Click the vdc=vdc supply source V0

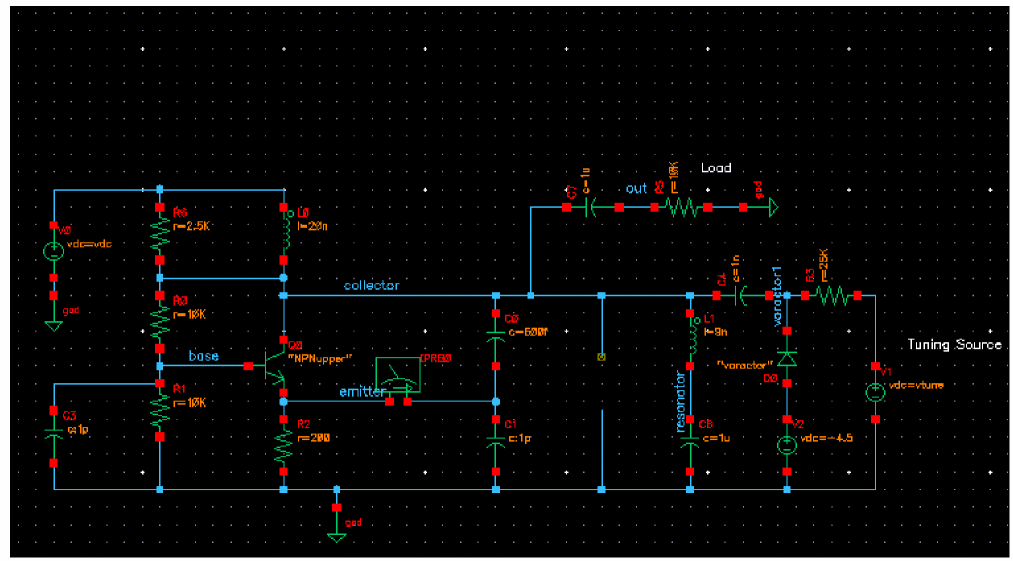[54, 252]
